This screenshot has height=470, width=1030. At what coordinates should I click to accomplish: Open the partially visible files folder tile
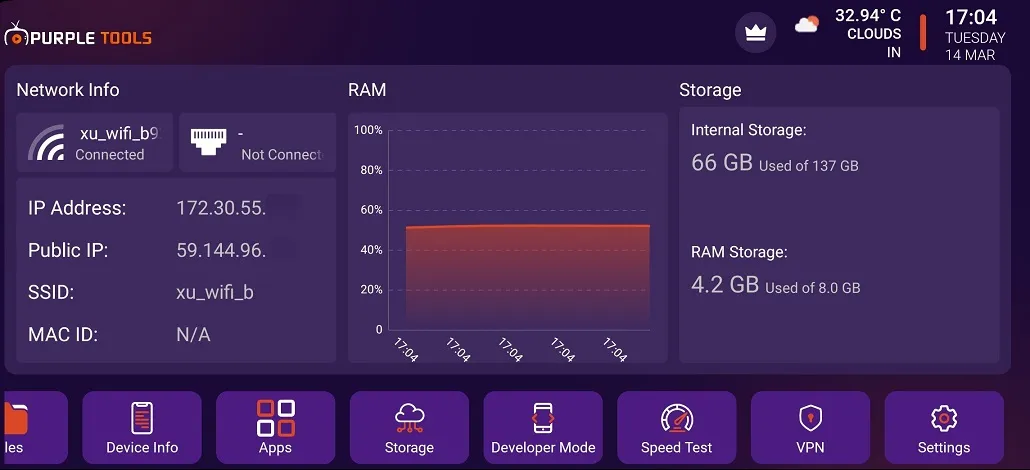coord(34,427)
